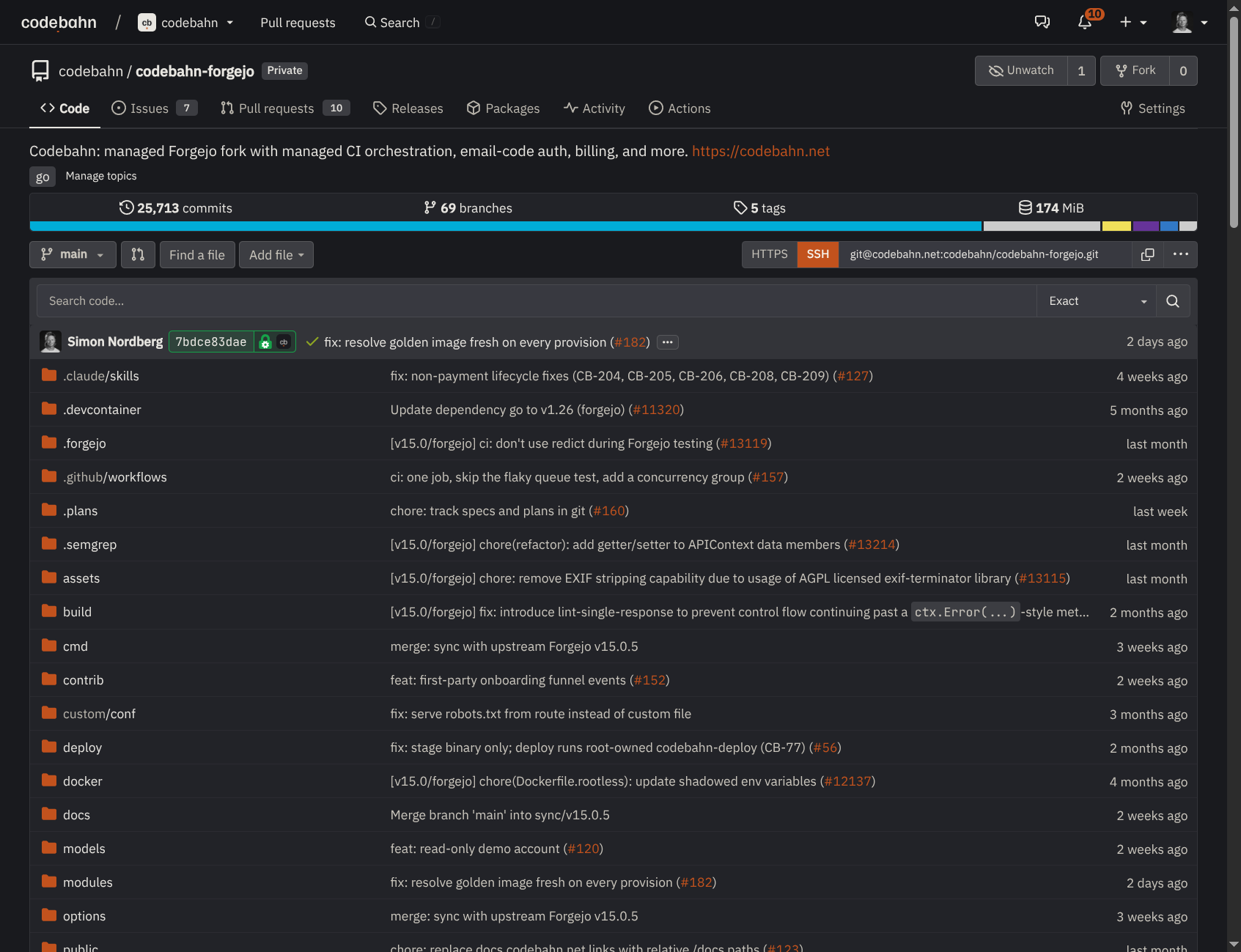Click the page vertical scrollbar
Image resolution: width=1241 pixels, height=952 pixels.
tap(1234, 122)
